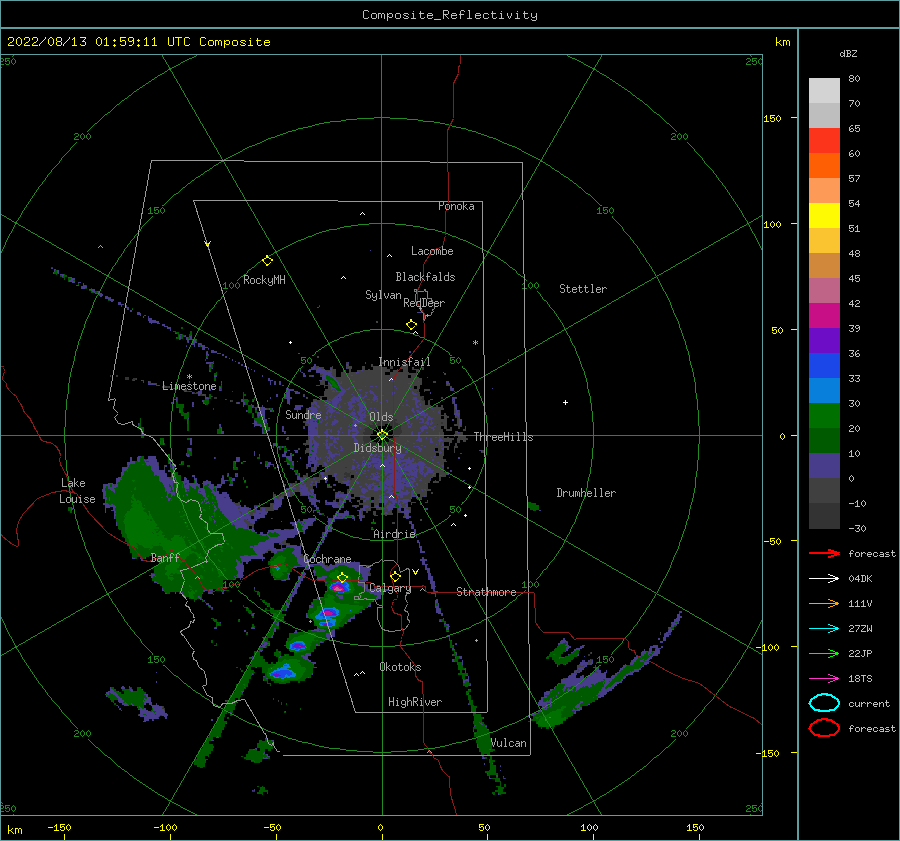Click the asterisk marker above Limestone
Viewport: 900px width, 841px height.
tap(189, 377)
